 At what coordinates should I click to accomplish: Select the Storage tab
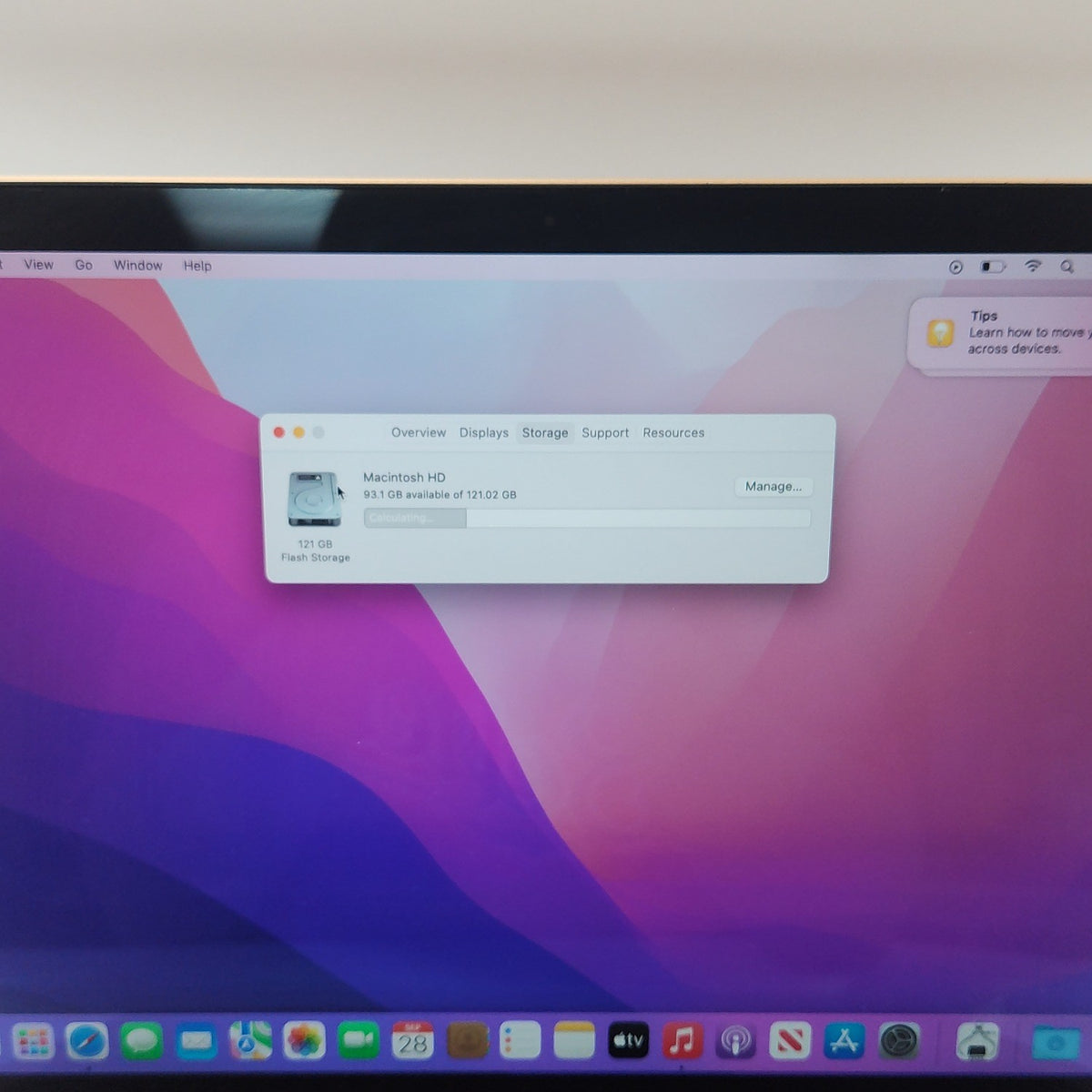(x=545, y=432)
